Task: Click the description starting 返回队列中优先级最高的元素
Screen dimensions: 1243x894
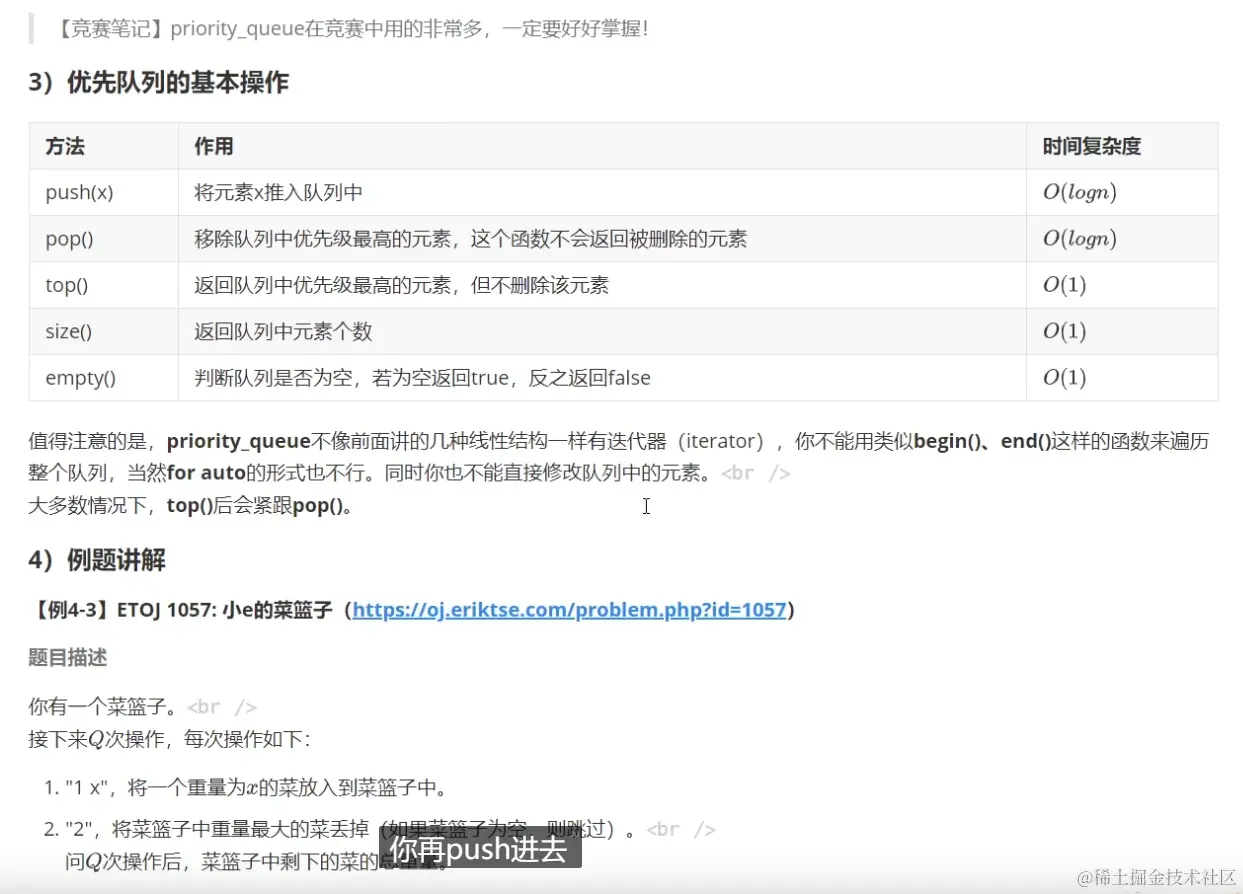Action: click(401, 285)
